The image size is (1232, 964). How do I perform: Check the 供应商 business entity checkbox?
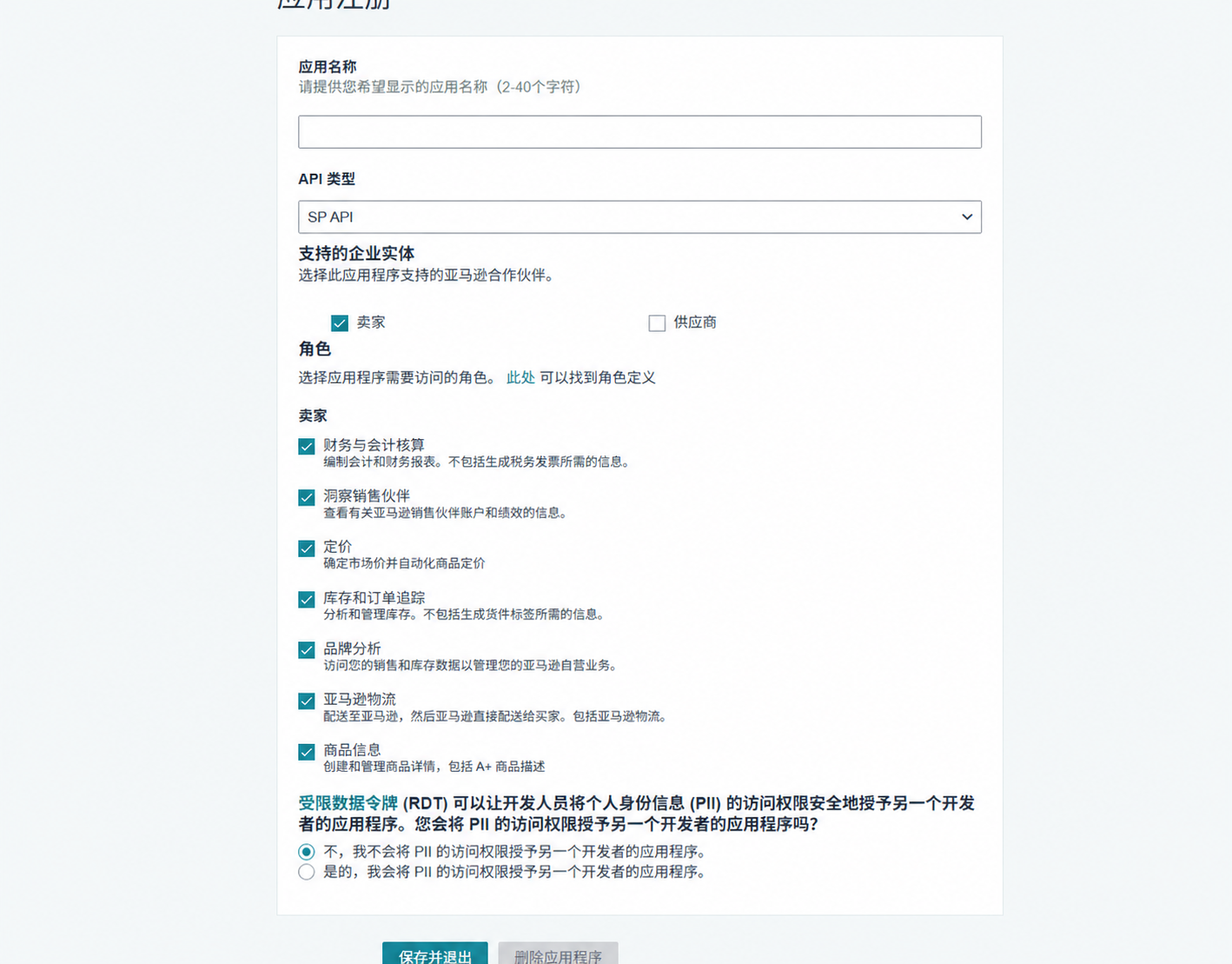click(657, 323)
